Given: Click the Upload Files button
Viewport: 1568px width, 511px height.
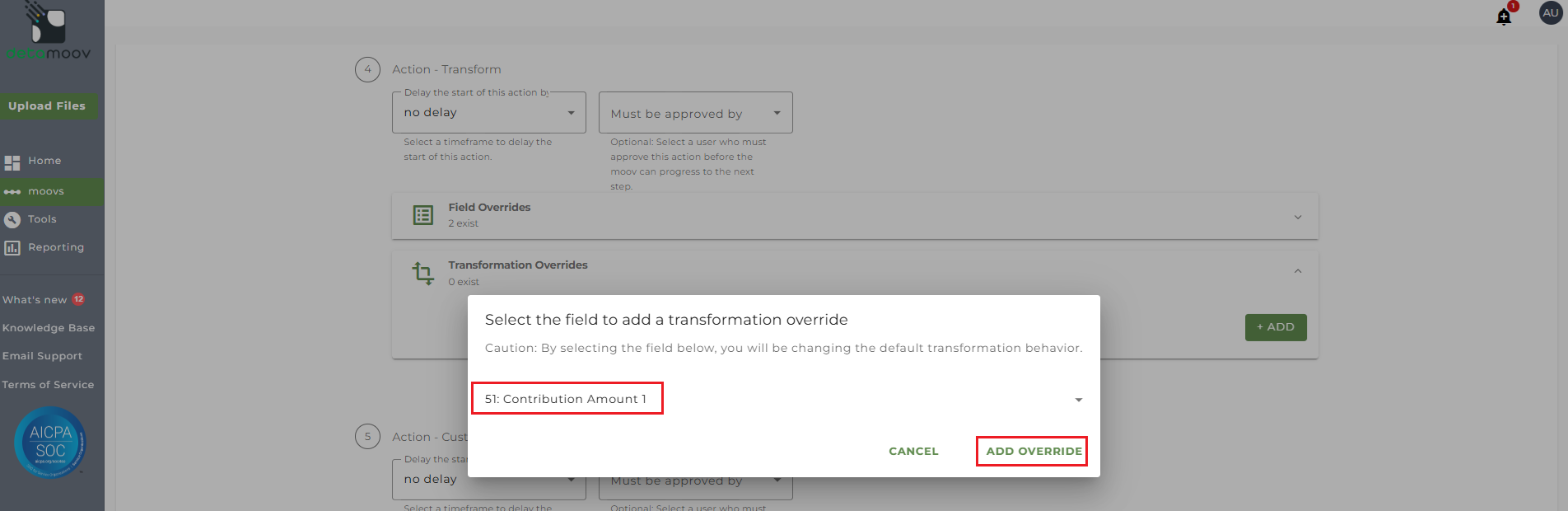Looking at the screenshot, I should coord(47,106).
